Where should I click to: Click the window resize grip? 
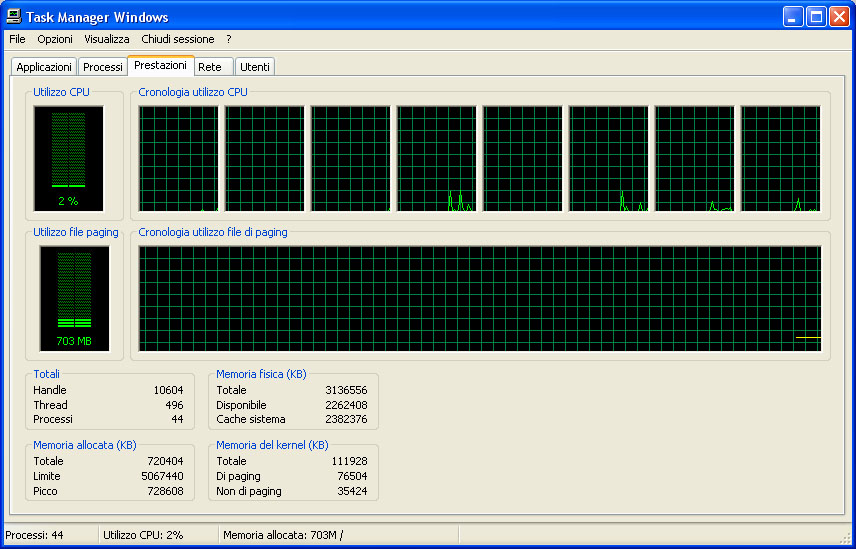845,538
